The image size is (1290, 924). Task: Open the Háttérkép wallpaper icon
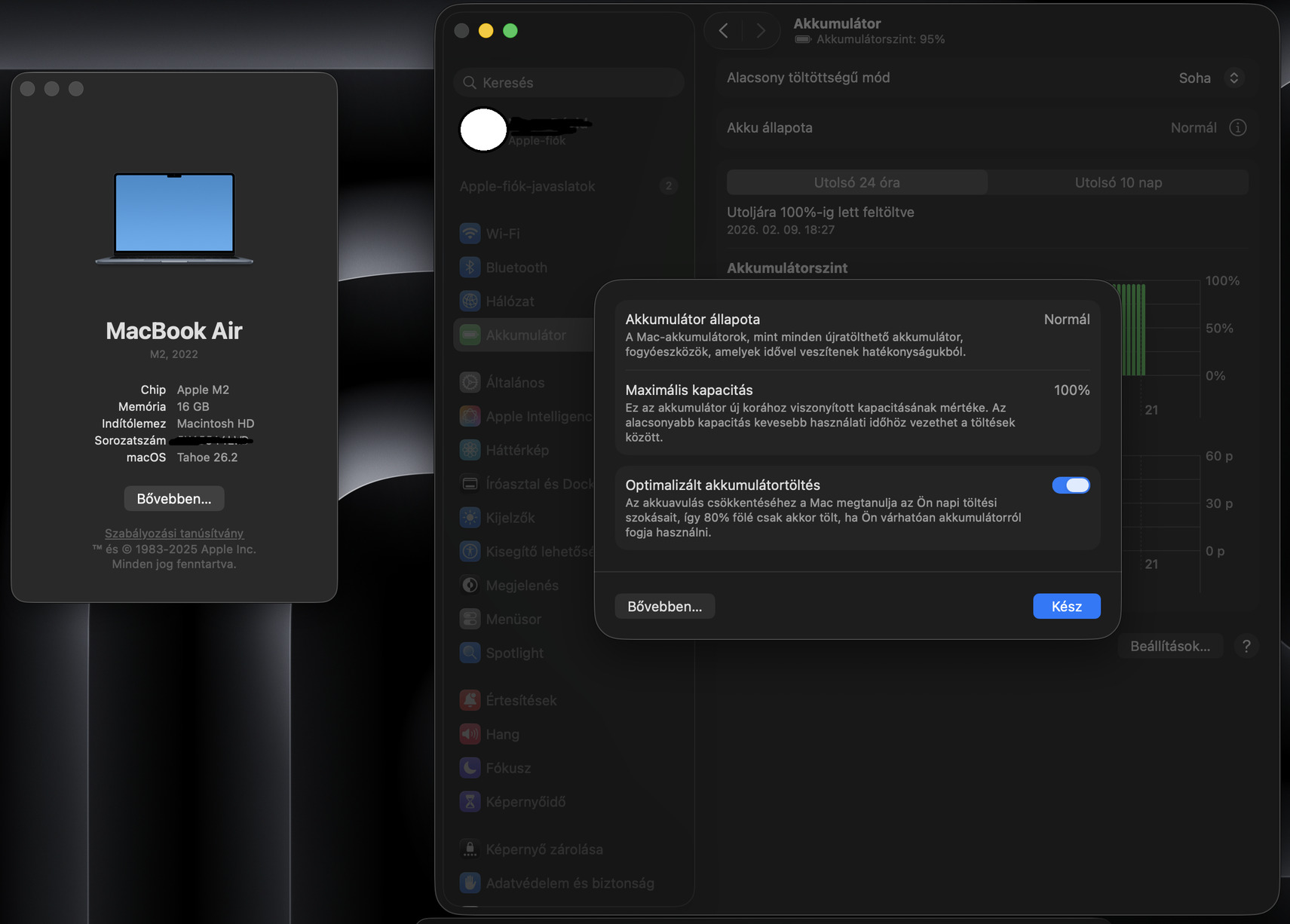(470, 451)
